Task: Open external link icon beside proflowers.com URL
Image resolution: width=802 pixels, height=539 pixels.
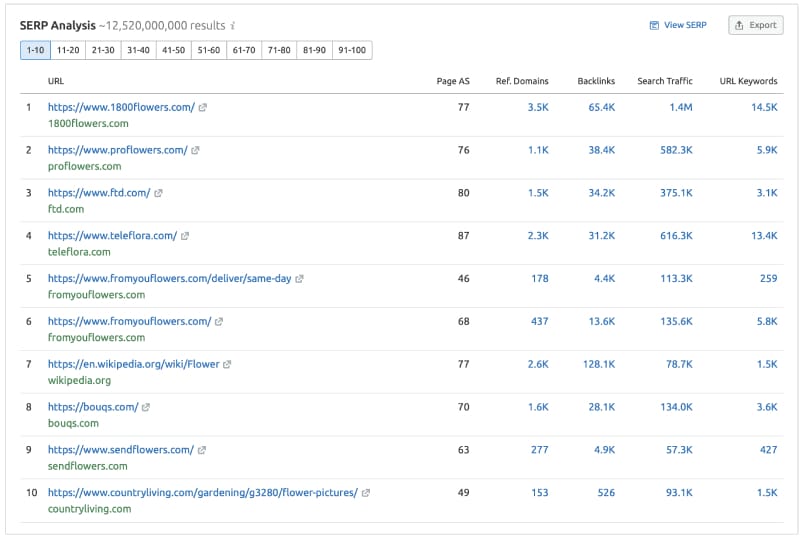Action: coord(195,150)
